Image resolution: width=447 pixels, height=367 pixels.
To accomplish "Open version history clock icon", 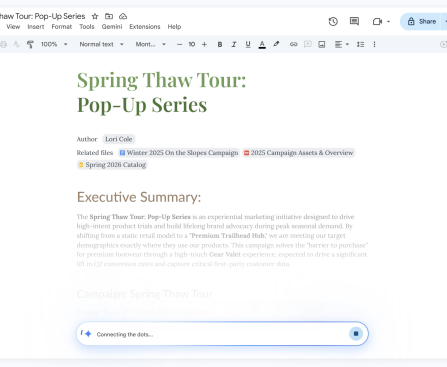I will [x=333, y=22].
